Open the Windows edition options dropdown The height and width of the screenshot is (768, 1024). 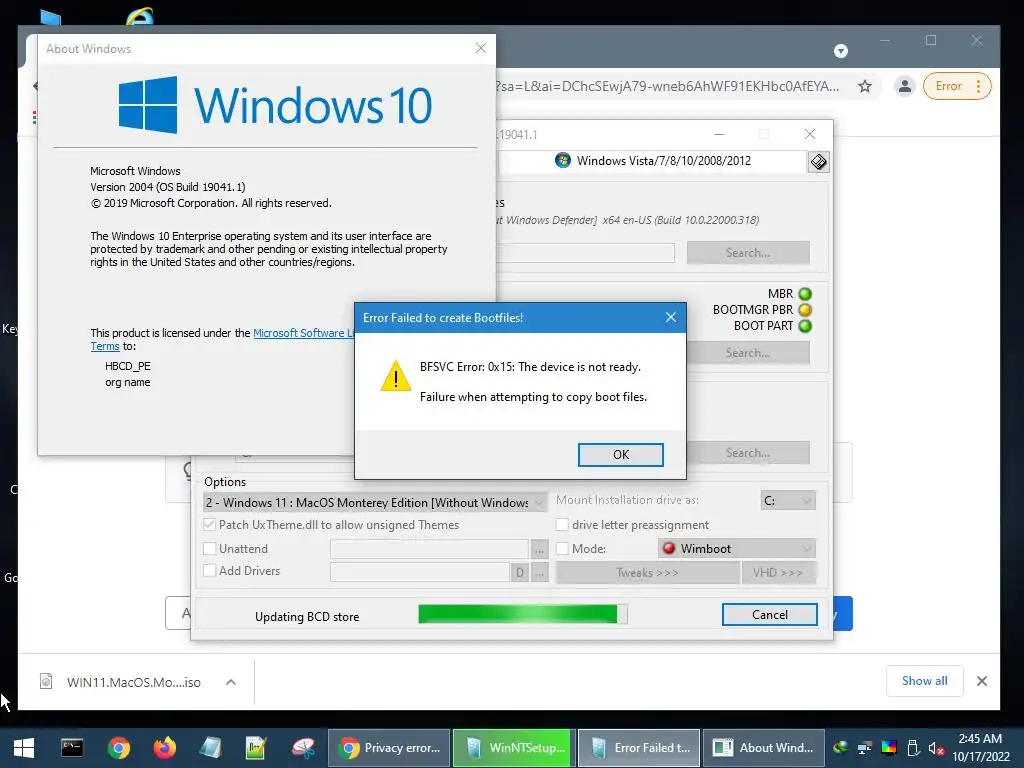point(376,502)
